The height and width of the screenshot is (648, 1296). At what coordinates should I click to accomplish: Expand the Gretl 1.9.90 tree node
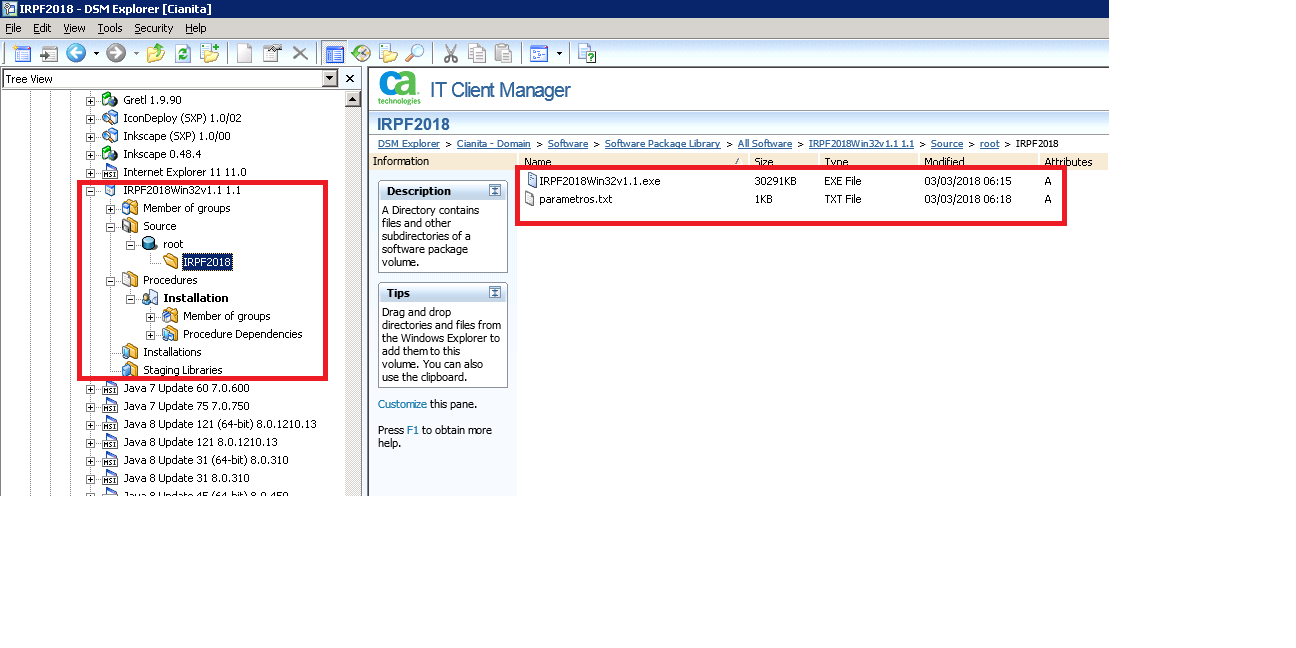(91, 100)
